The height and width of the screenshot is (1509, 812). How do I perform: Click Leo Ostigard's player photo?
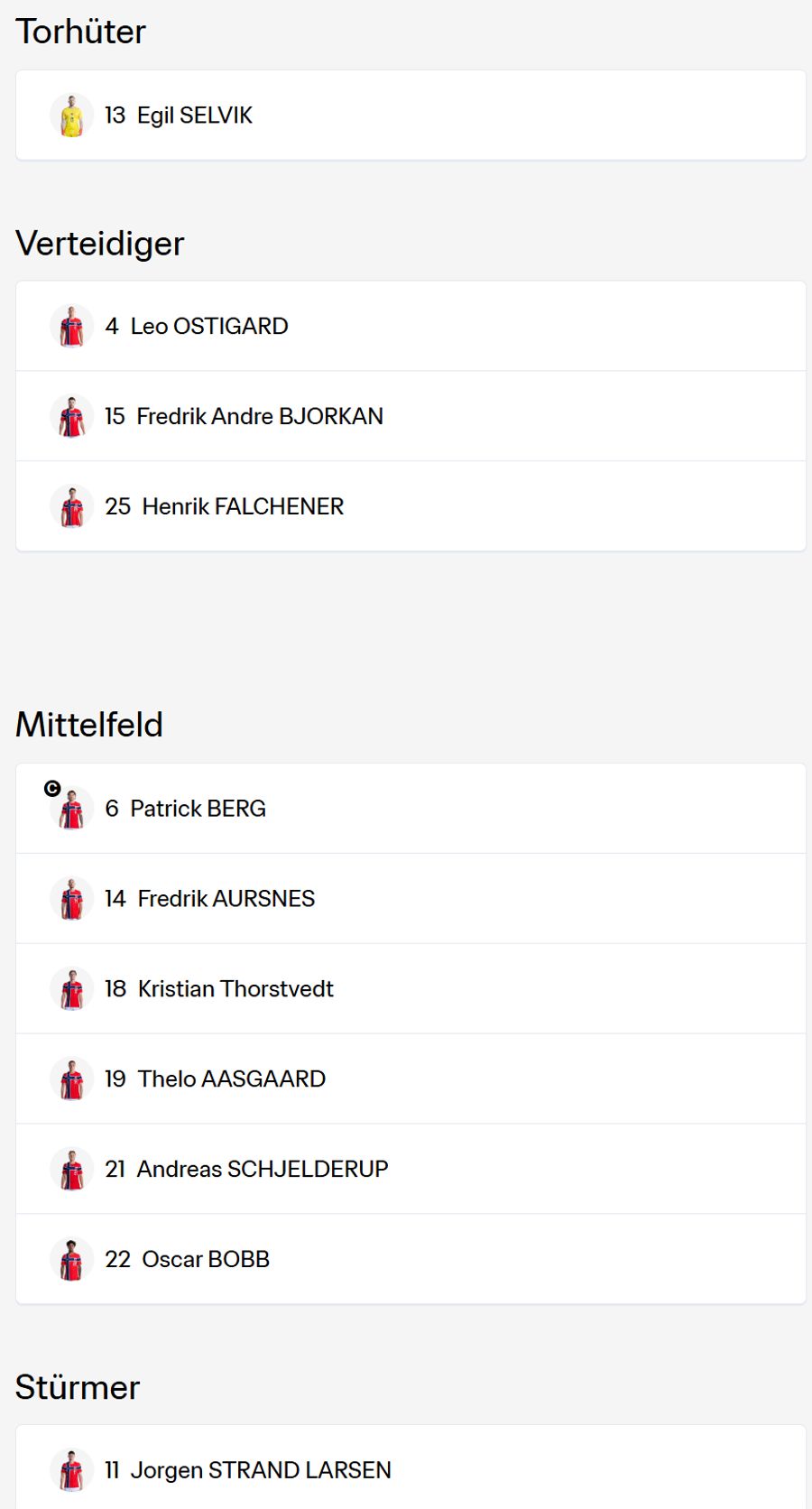(72, 326)
